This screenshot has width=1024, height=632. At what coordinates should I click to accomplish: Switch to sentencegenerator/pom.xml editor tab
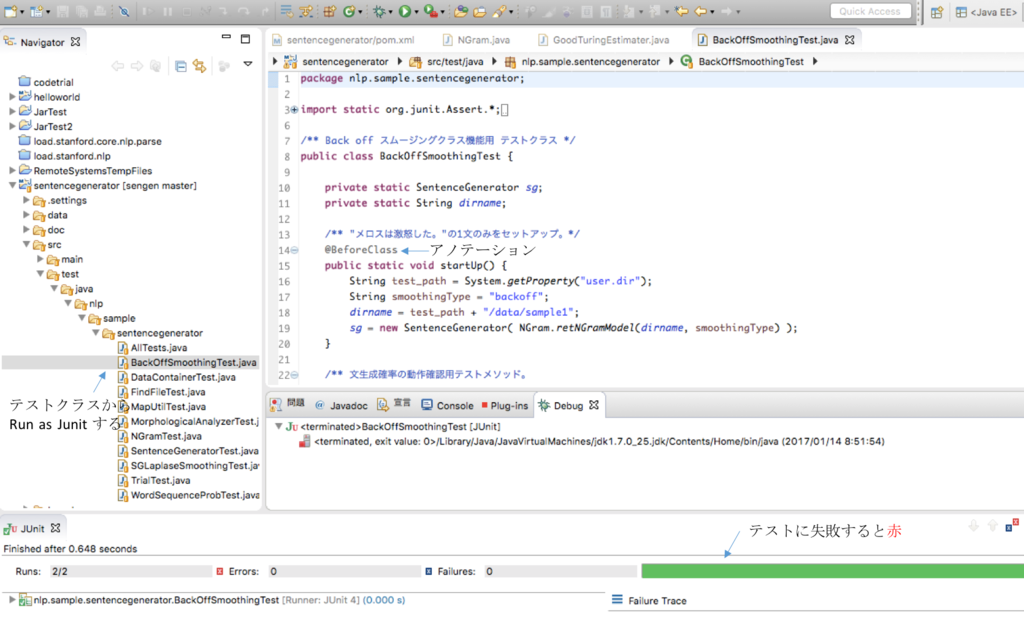click(344, 40)
